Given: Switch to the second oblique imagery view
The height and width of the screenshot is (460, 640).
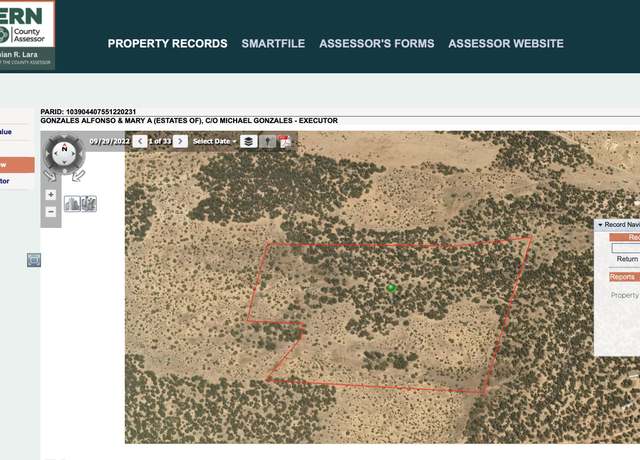Looking at the screenshot, I should (89, 204).
